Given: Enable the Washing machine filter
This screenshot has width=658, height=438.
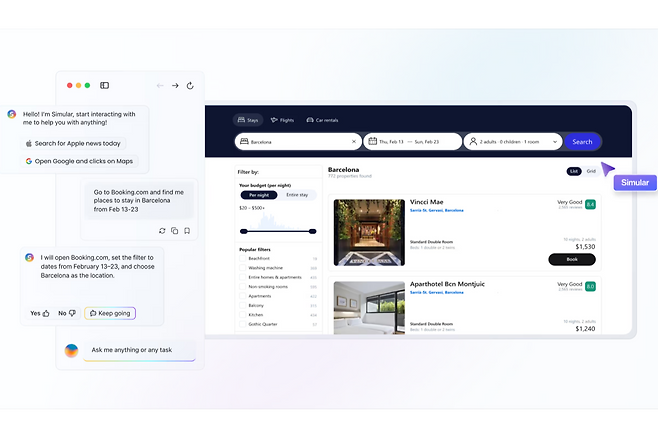Looking at the screenshot, I should [x=243, y=268].
